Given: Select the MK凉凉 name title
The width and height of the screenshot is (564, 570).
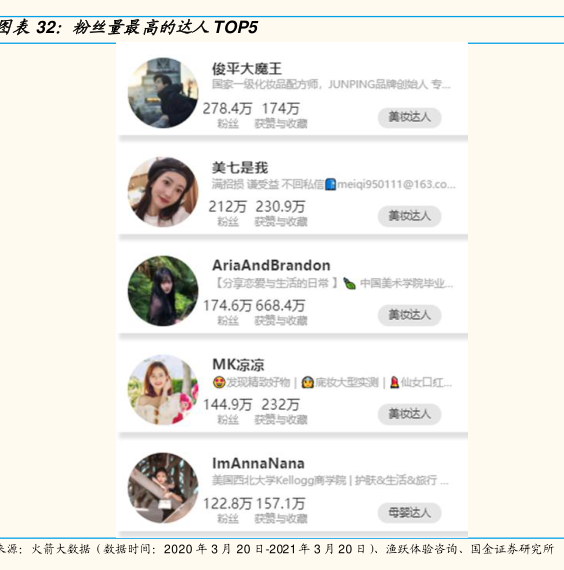Looking at the screenshot, I should 238,365.
